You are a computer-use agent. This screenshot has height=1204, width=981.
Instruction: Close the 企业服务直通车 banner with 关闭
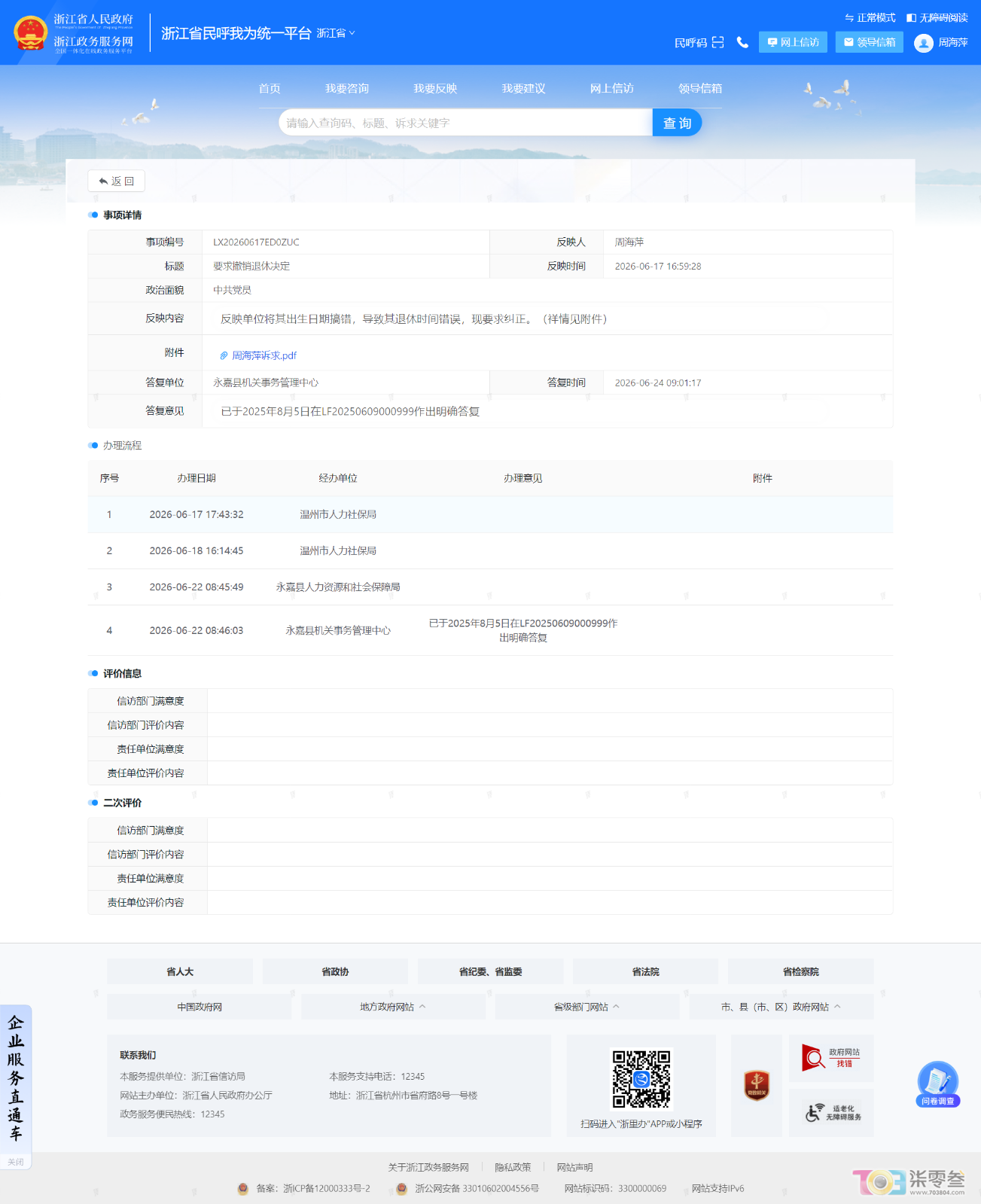coord(16,1162)
